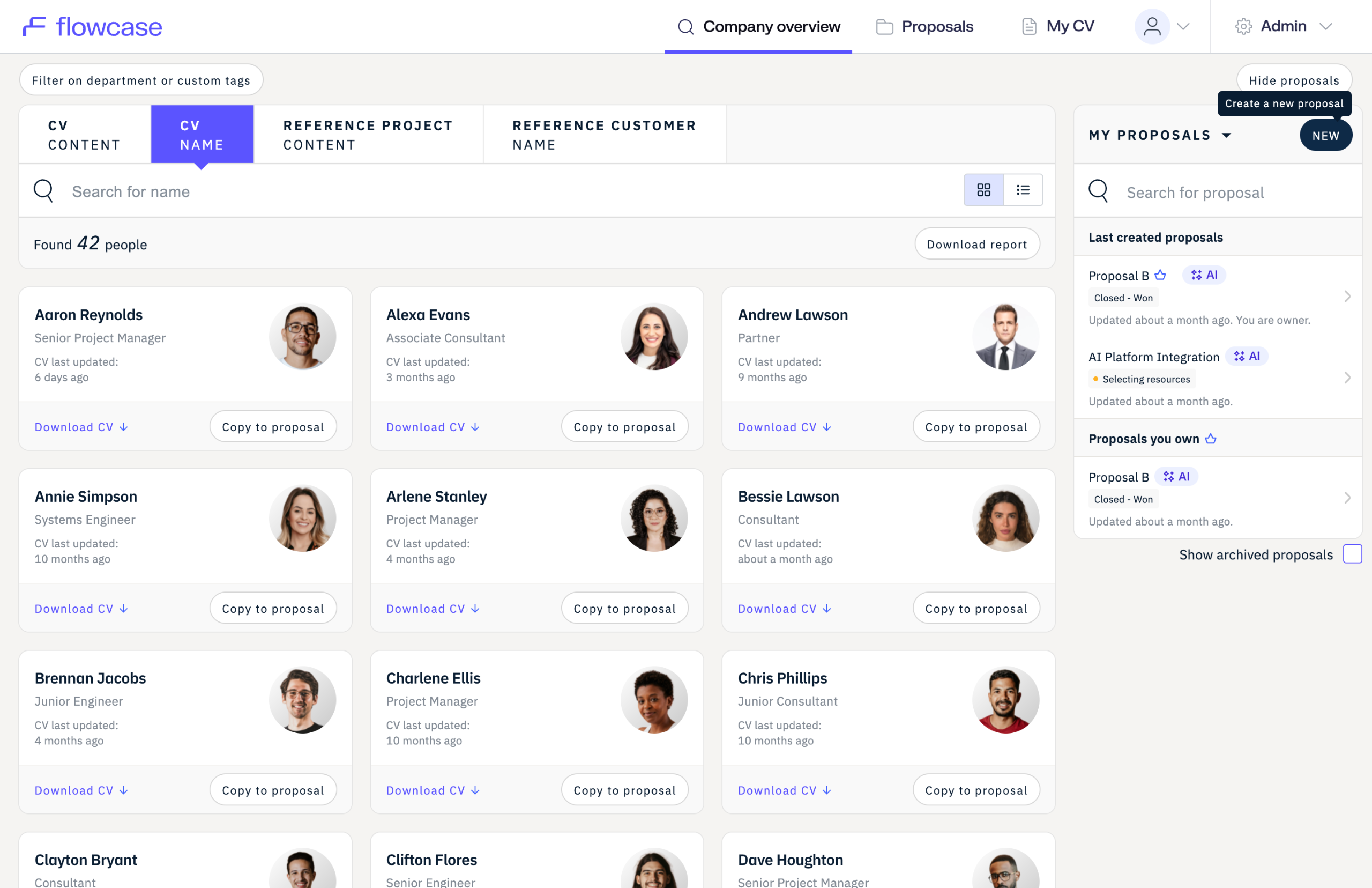Click Alexa Evans' profile photo
Screen dimensions: 1372x888
coord(654,337)
